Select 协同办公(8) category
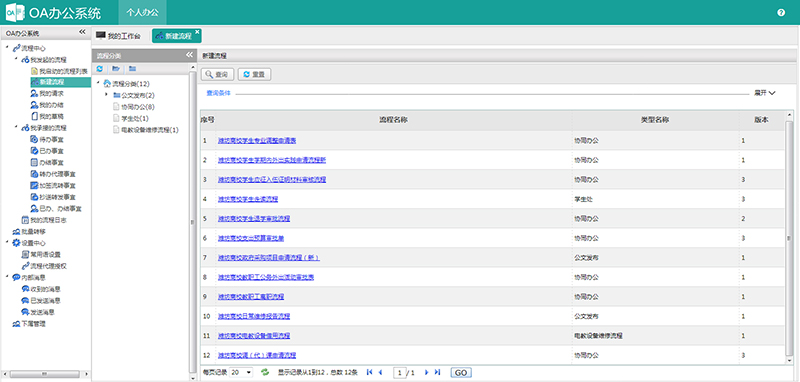 137,107
